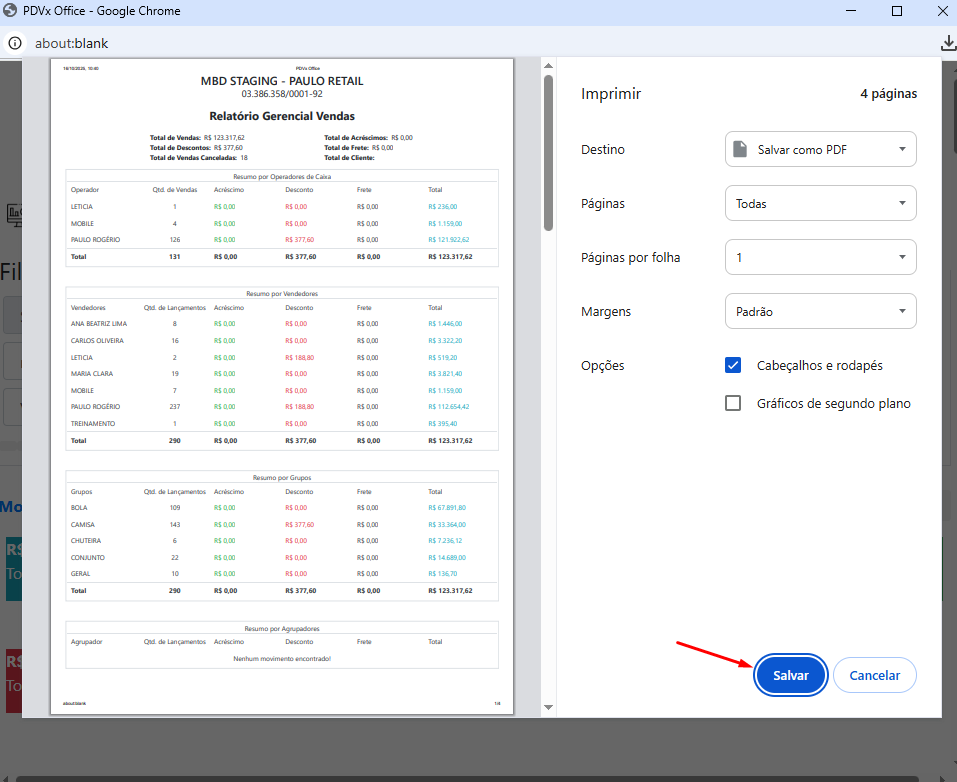Screen dimensions: 957x782
Task: Expand the Margens dropdown set to Padrão
Action: coord(820,311)
